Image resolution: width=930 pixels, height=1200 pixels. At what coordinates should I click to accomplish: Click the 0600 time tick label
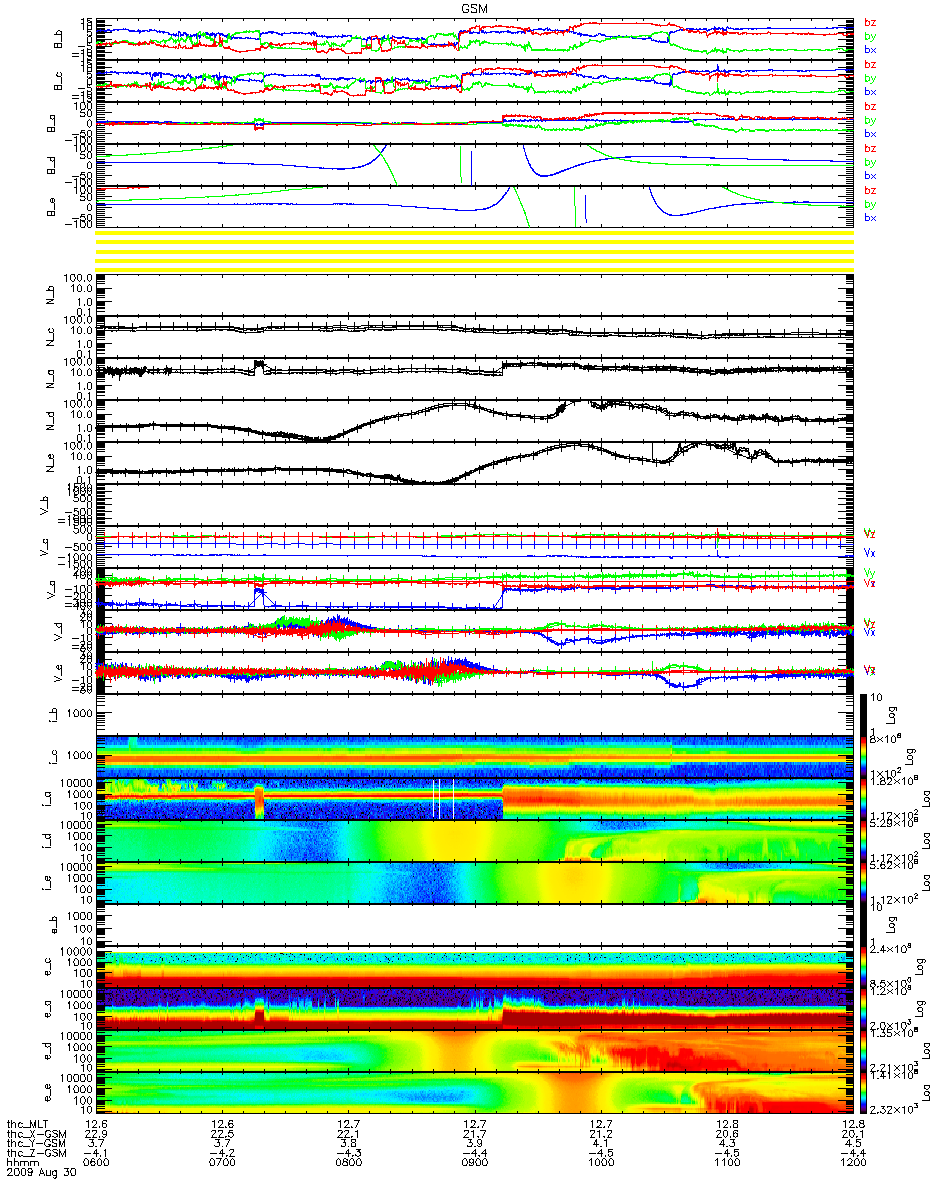tap(96, 1164)
